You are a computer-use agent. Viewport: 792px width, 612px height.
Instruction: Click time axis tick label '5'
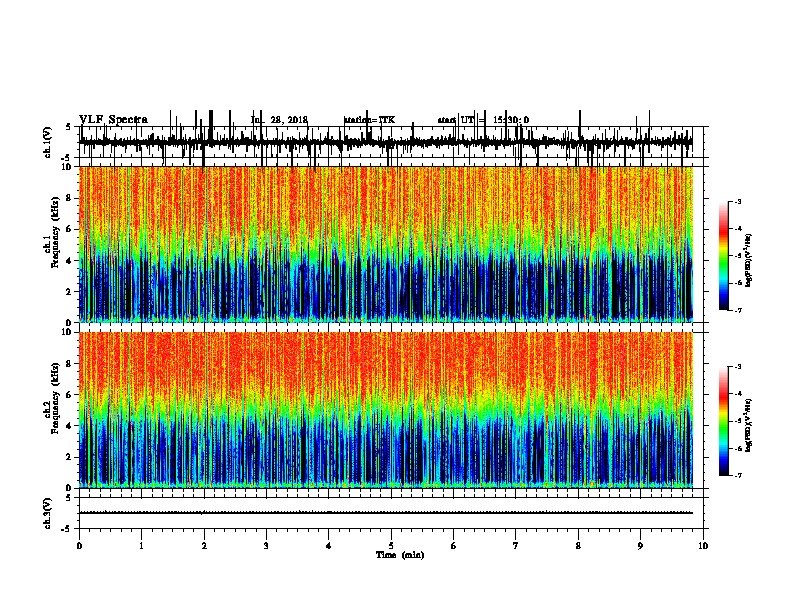point(391,546)
